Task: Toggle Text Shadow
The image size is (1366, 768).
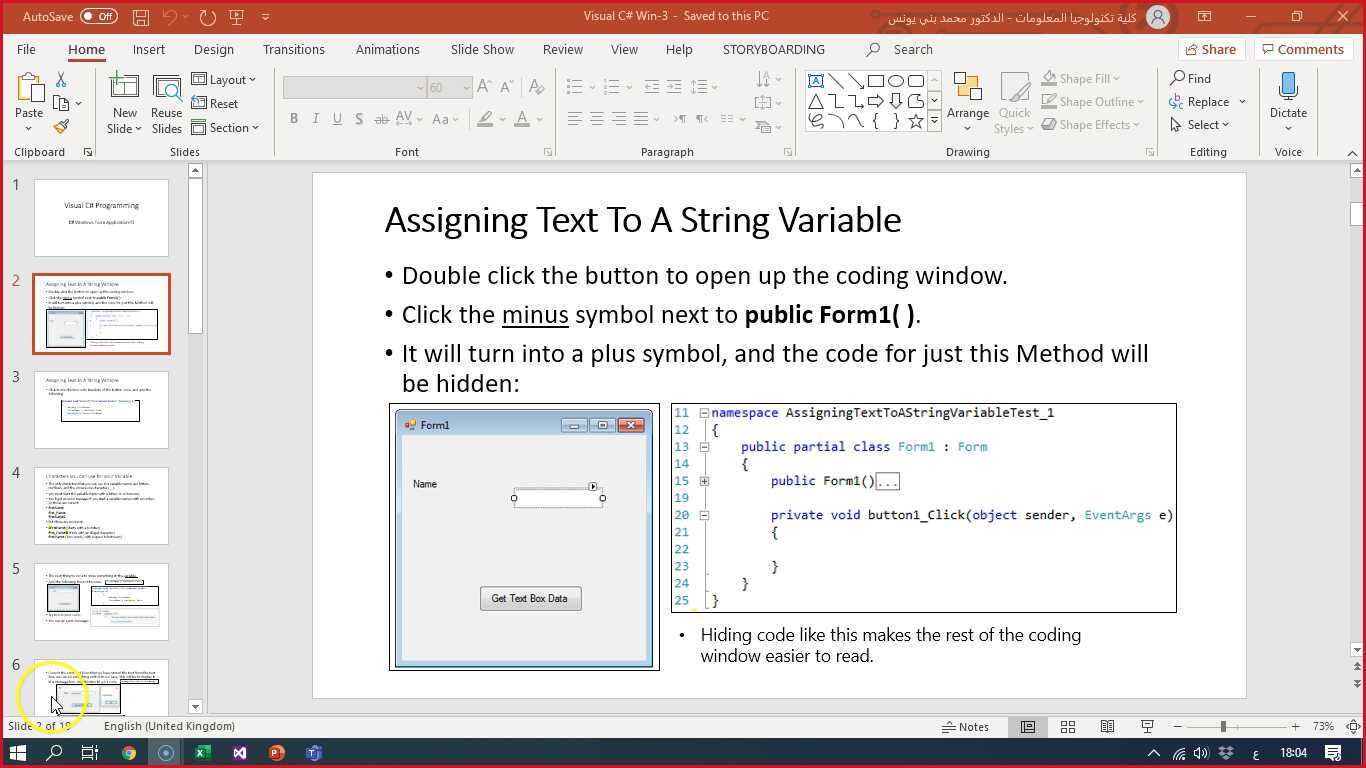Action: 359,119
